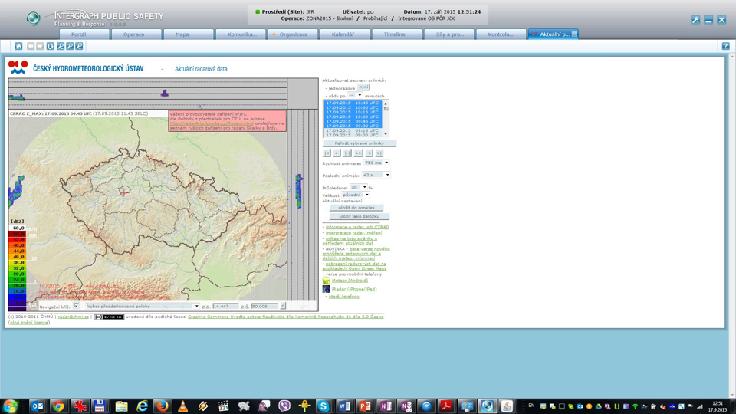736x414 pixels.
Task: Open the Prodleva dropdown
Action: pyautogui.click(x=376, y=175)
